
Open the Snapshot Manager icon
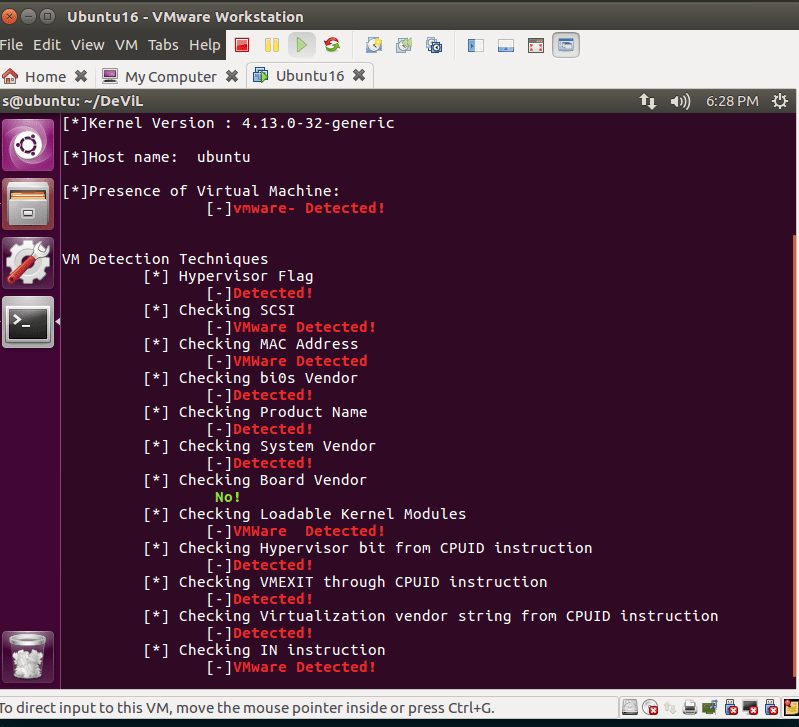click(434, 45)
